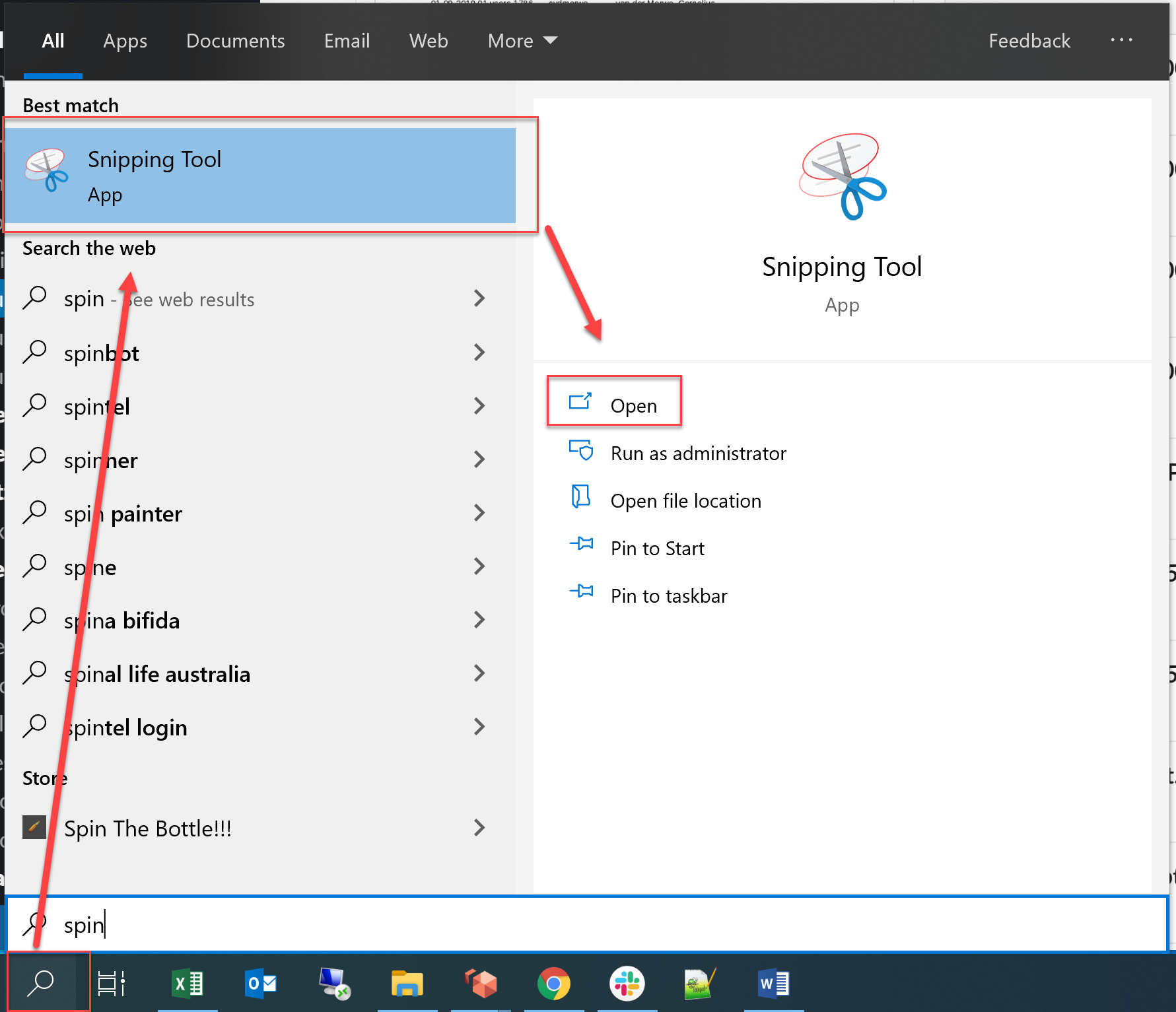Switch to the Documents tab
This screenshot has height=1012, width=1176.
(x=236, y=41)
